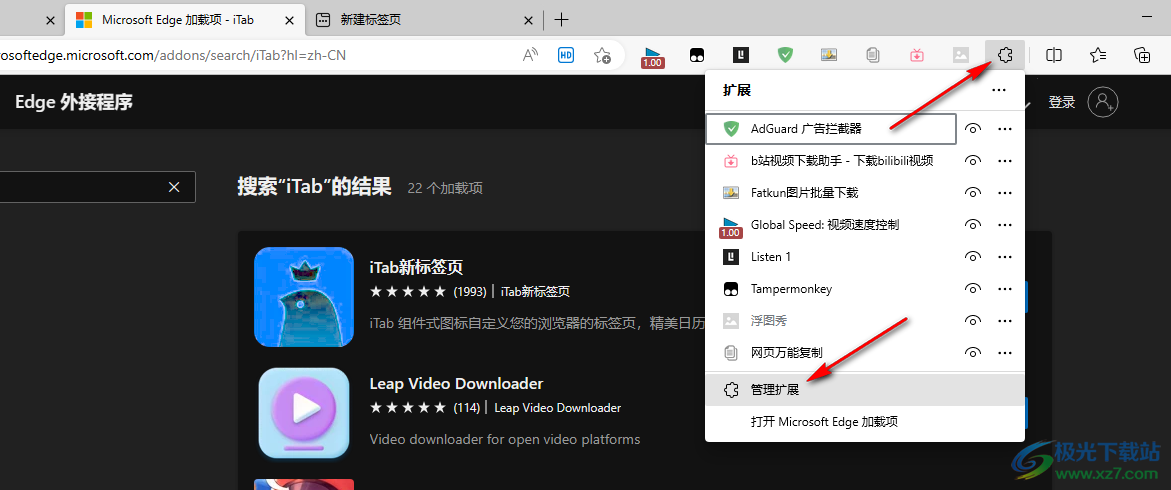Click the Global Speed toolbar extension icon

pyautogui.click(x=653, y=57)
